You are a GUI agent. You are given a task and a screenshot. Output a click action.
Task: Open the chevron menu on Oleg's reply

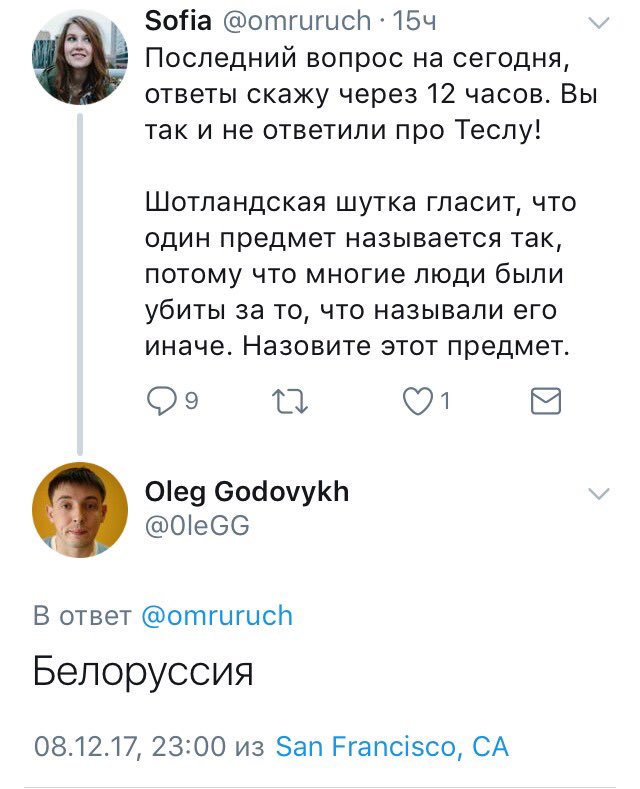tap(598, 493)
